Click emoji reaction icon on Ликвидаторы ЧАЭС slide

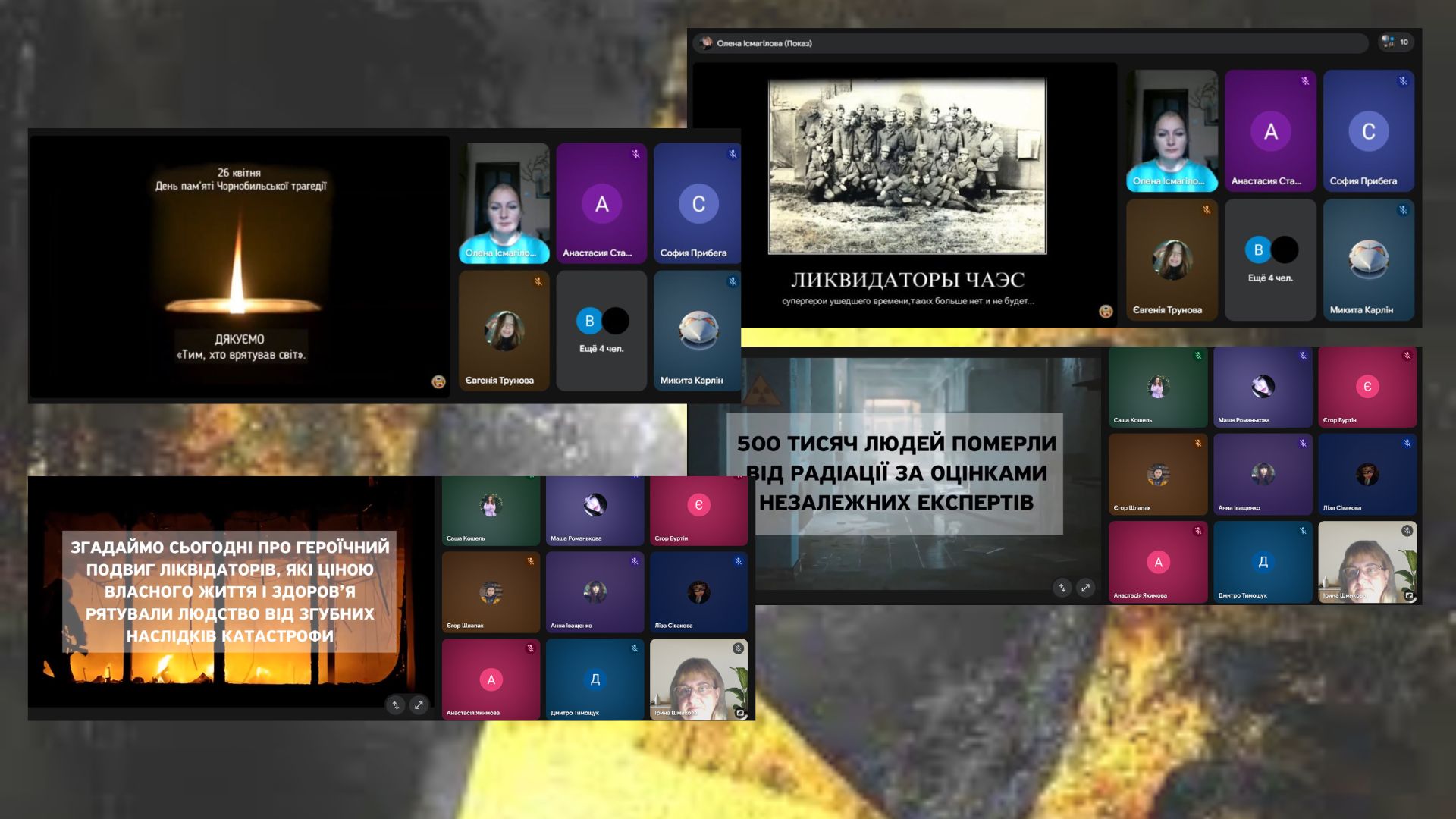tap(1106, 311)
